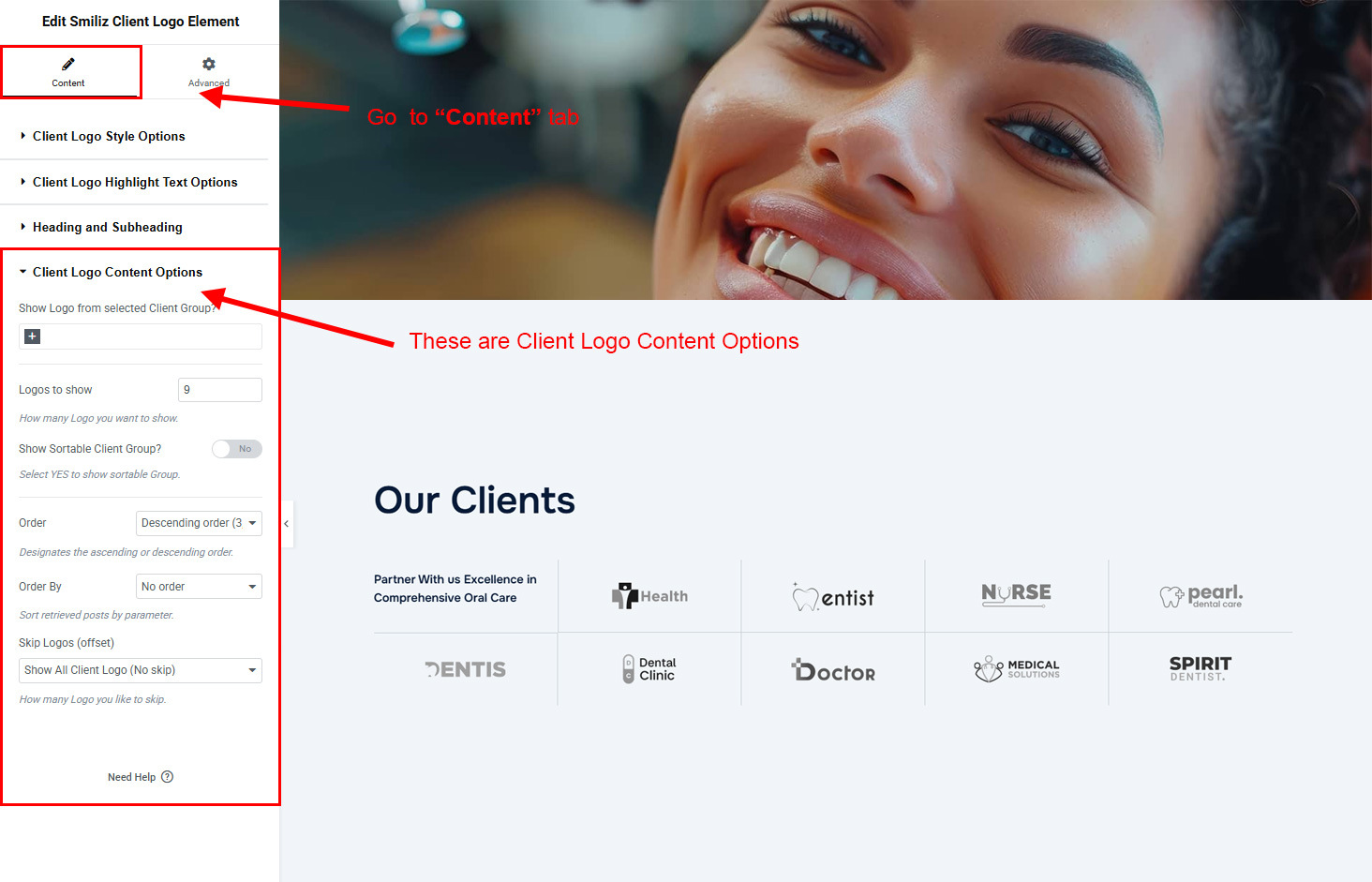Click the plus icon to add Client Group
The width and height of the screenshot is (1372, 882).
[32, 336]
